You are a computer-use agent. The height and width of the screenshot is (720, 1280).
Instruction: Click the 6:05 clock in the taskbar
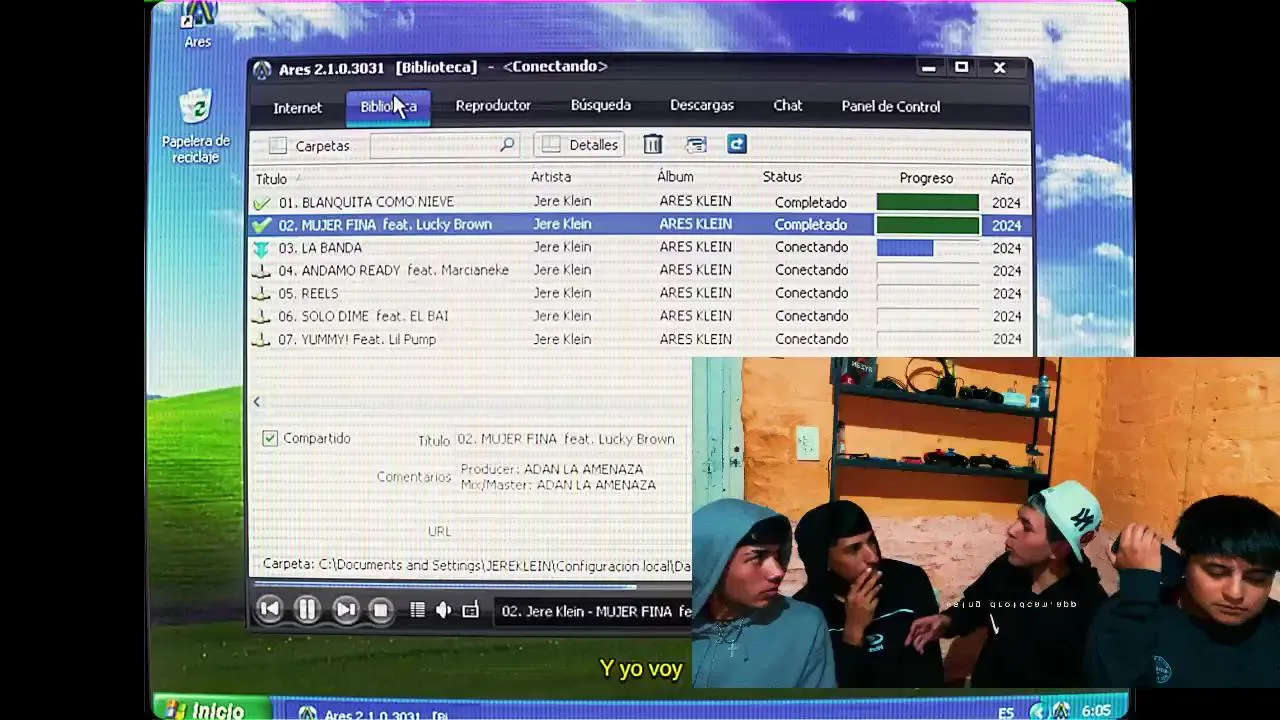(x=1097, y=711)
